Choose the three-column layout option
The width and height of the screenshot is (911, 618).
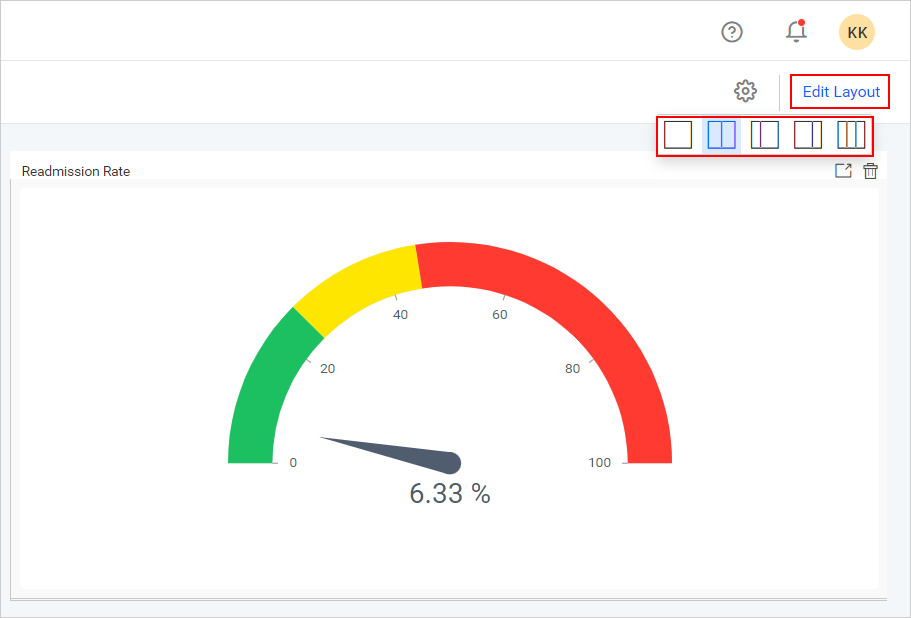(851, 135)
